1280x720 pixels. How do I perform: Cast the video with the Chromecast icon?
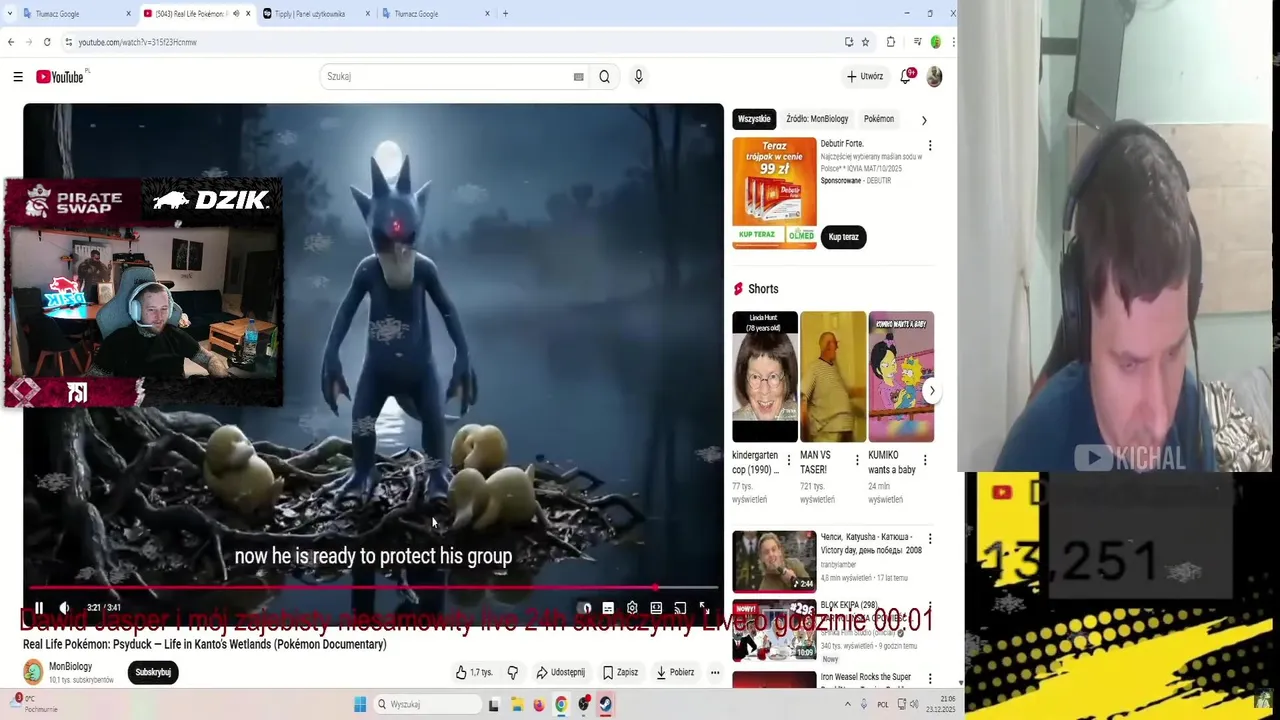[680, 608]
